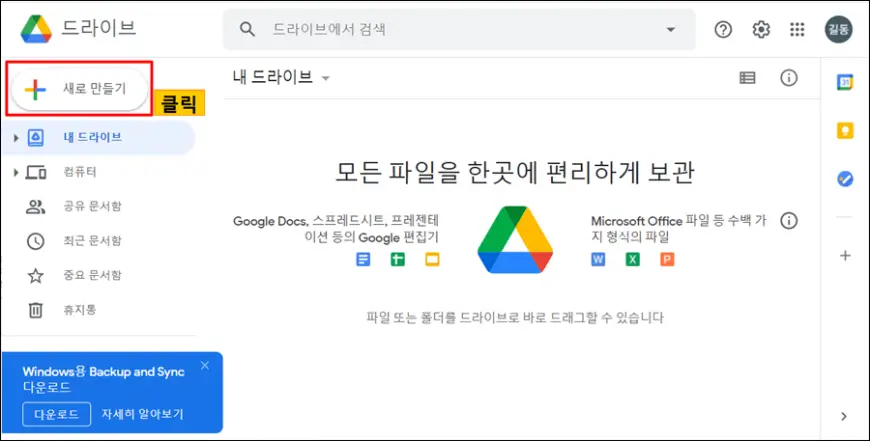
Task: Select 최근 문서함 in the sidebar
Action: 92,241
